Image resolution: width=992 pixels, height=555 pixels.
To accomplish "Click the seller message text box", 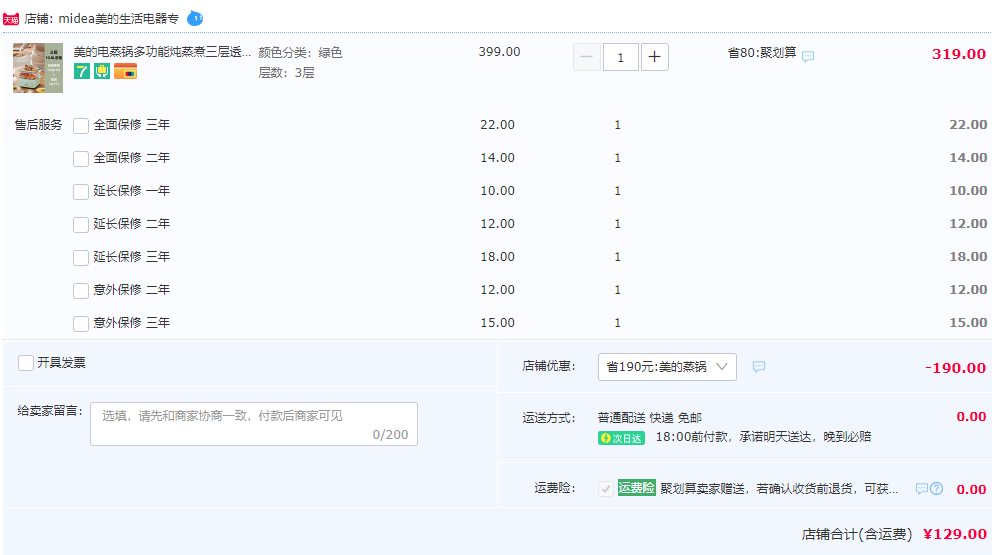I will pyautogui.click(x=254, y=424).
